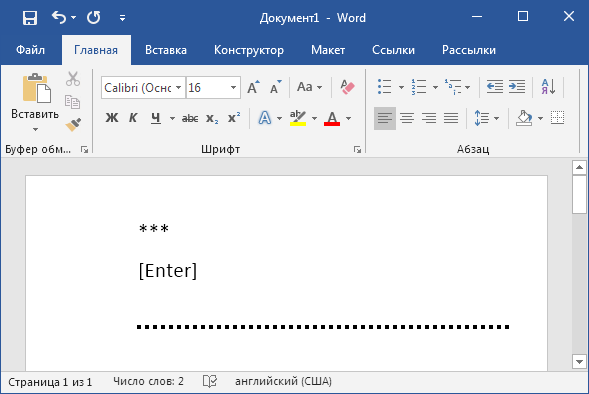Go to the Ссылки tab
This screenshot has height=394, width=589.
click(393, 50)
